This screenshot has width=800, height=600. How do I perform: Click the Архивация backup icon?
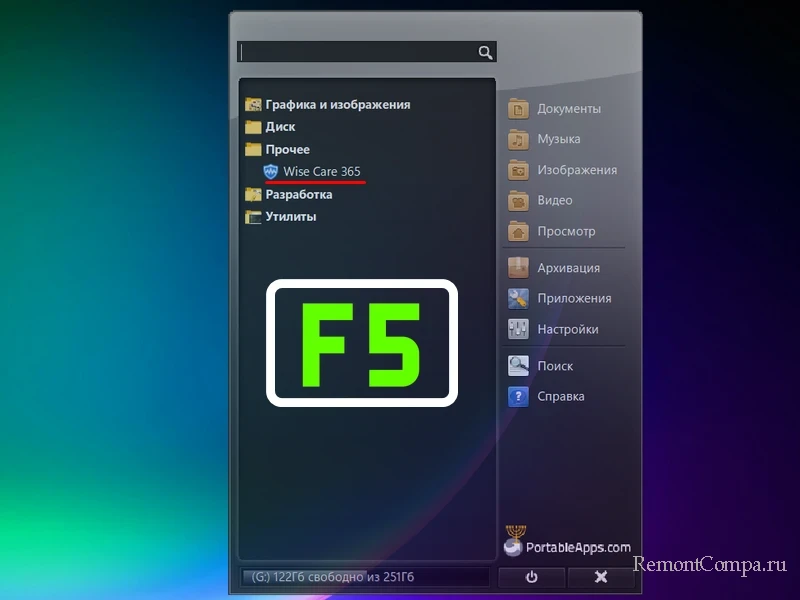518,268
